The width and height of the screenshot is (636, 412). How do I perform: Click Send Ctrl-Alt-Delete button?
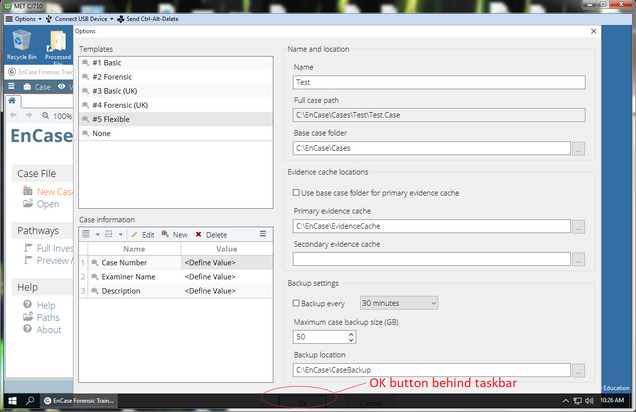[x=160, y=19]
